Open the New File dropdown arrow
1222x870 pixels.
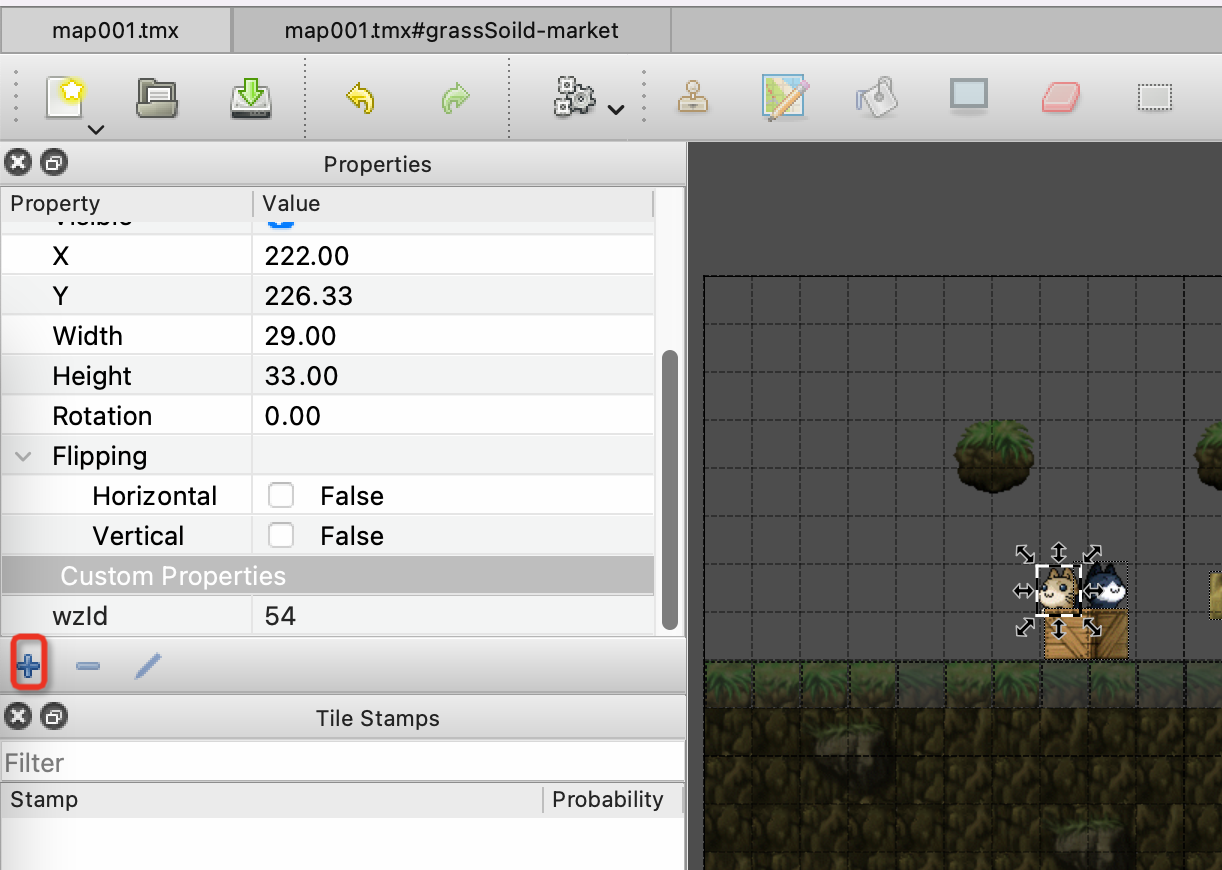[95, 130]
